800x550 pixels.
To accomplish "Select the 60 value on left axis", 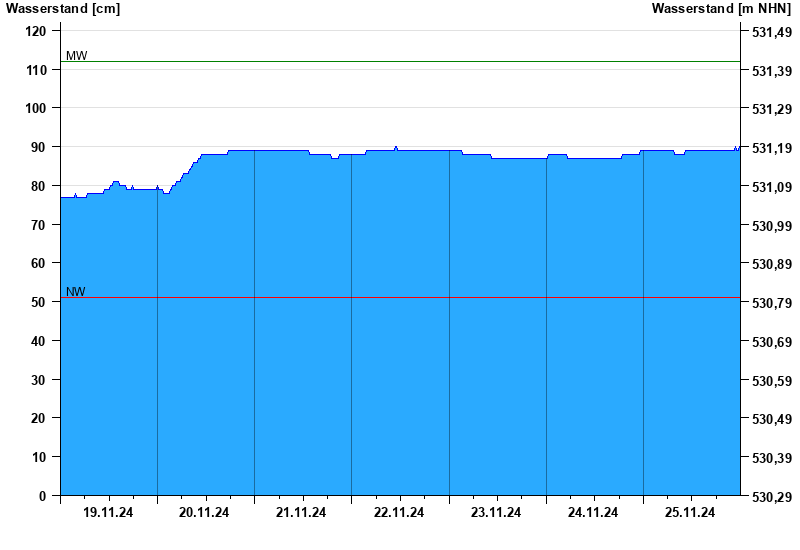I will click(39, 263).
